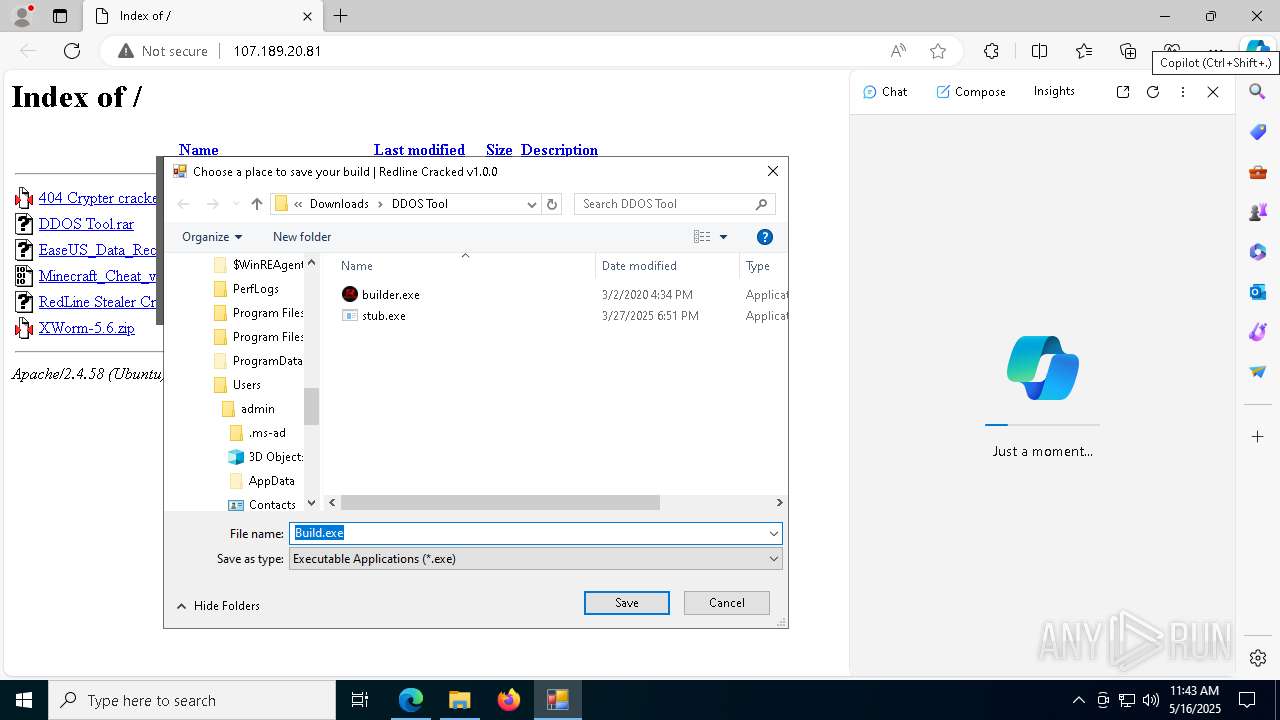1280x720 pixels.
Task: Open new tab with plus button
Action: 341,16
